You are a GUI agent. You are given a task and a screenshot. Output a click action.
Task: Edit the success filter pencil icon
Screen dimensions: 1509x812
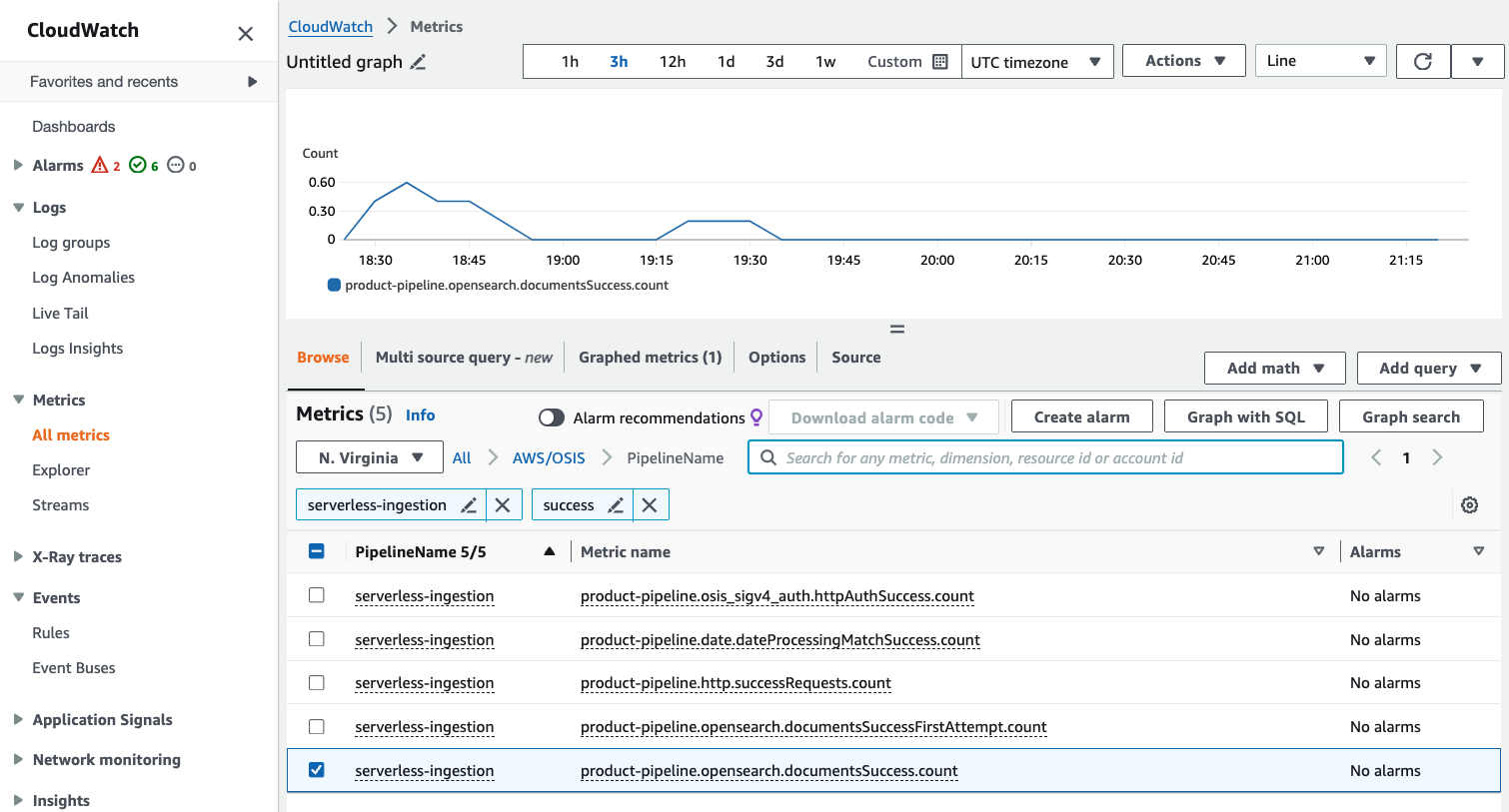pyautogui.click(x=616, y=505)
